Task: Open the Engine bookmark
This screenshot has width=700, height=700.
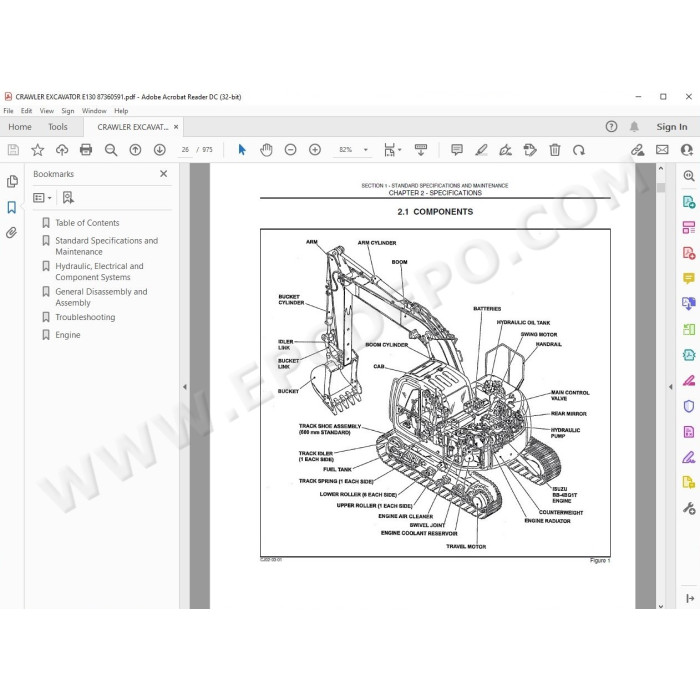Action: (68, 335)
